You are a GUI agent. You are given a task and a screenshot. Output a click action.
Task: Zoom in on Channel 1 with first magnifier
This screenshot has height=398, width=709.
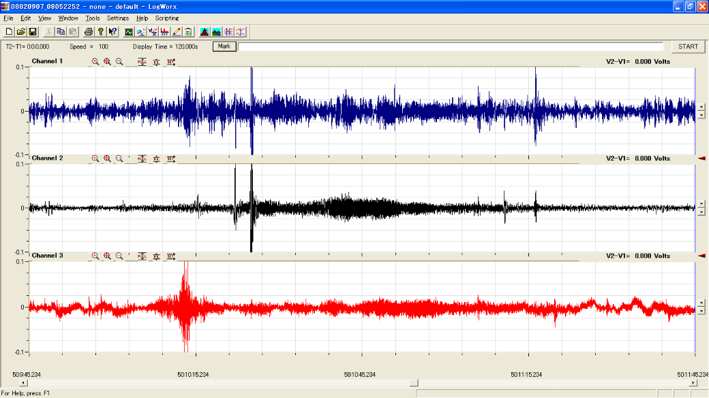coord(95,62)
